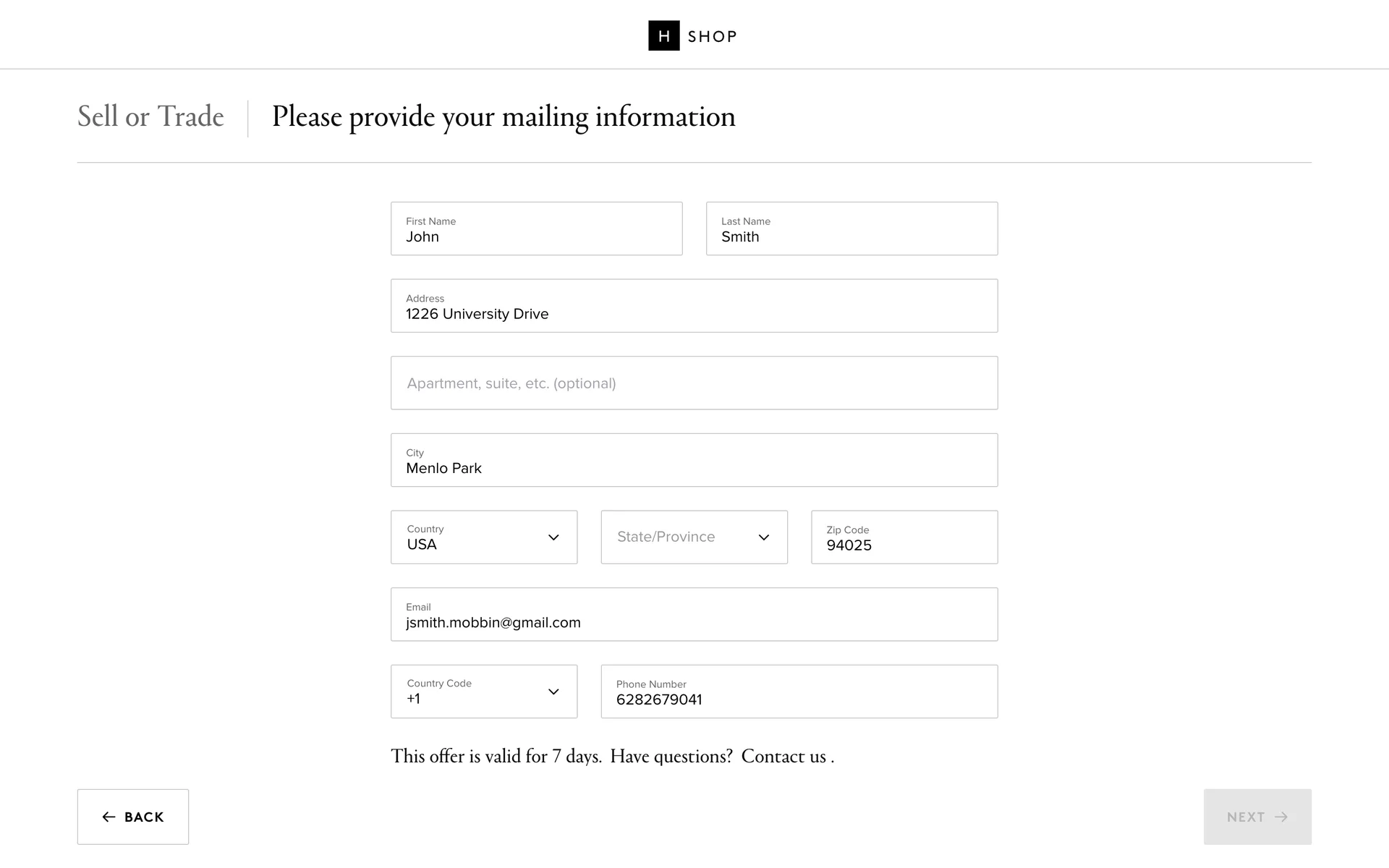Click the SHOP header text
The height and width of the screenshot is (868, 1389).
pyautogui.click(x=712, y=36)
